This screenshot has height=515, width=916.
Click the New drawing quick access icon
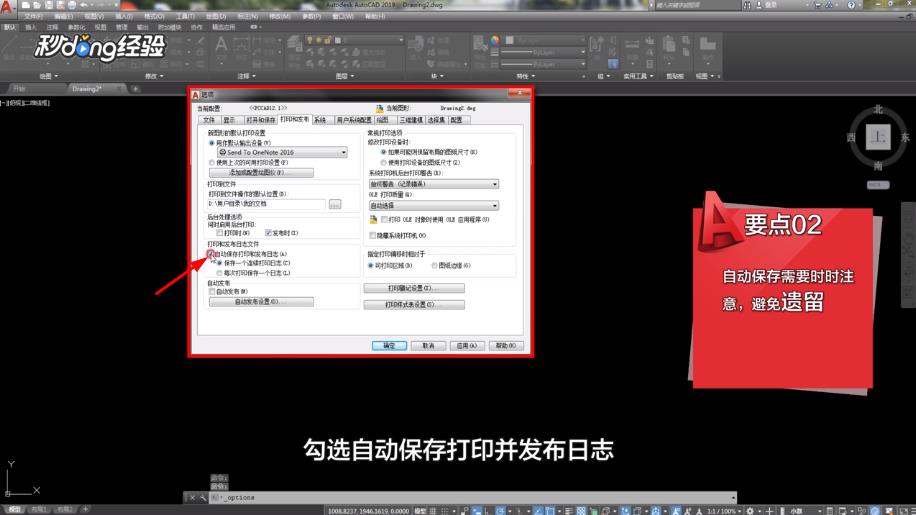coord(26,5)
